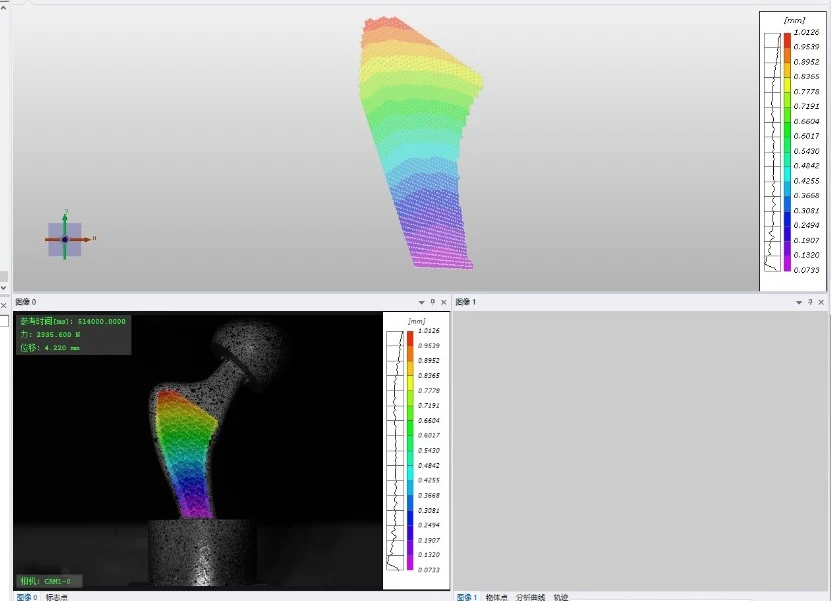Click the [mm] unit label in 3D legend
The height and width of the screenshot is (601, 831).
[794, 20]
